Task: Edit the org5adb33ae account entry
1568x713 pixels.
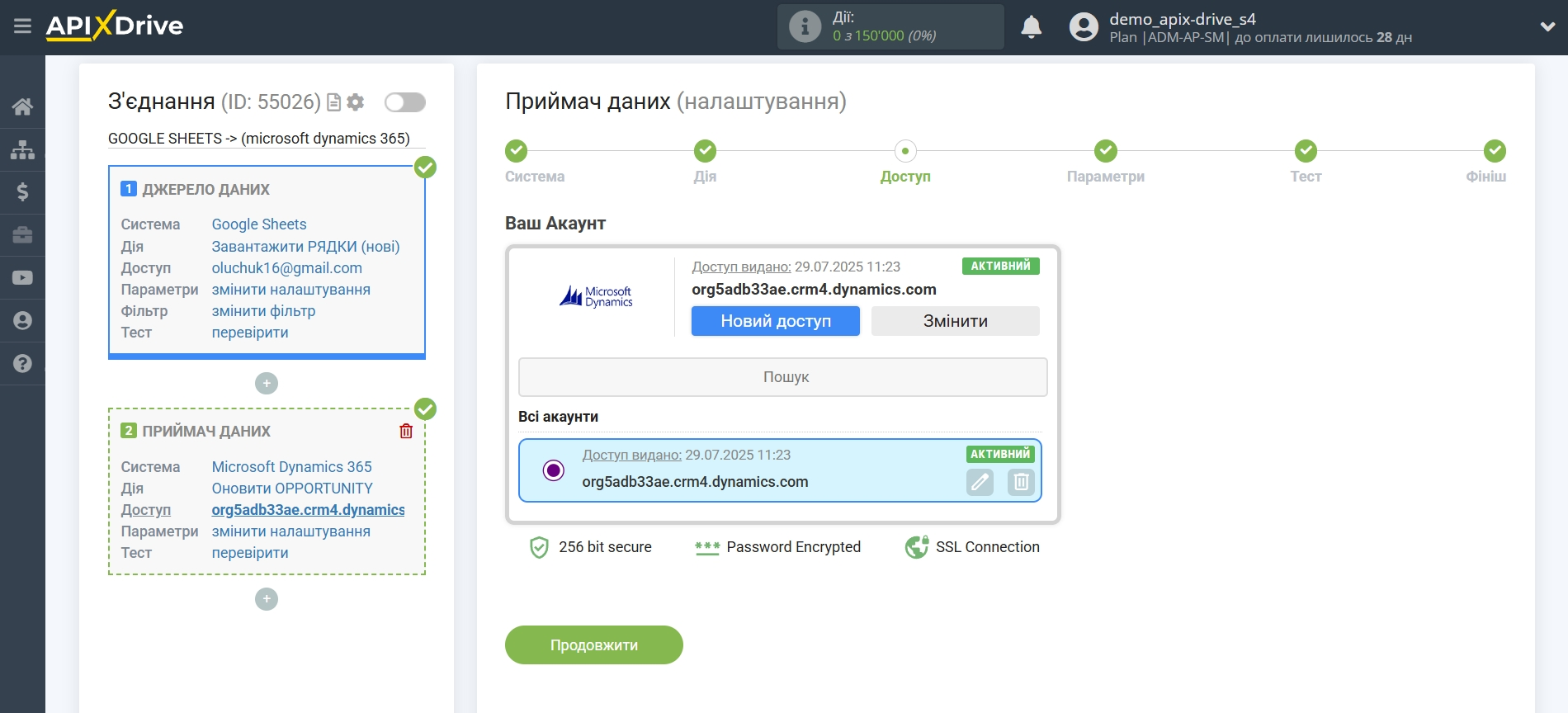Action: point(980,482)
